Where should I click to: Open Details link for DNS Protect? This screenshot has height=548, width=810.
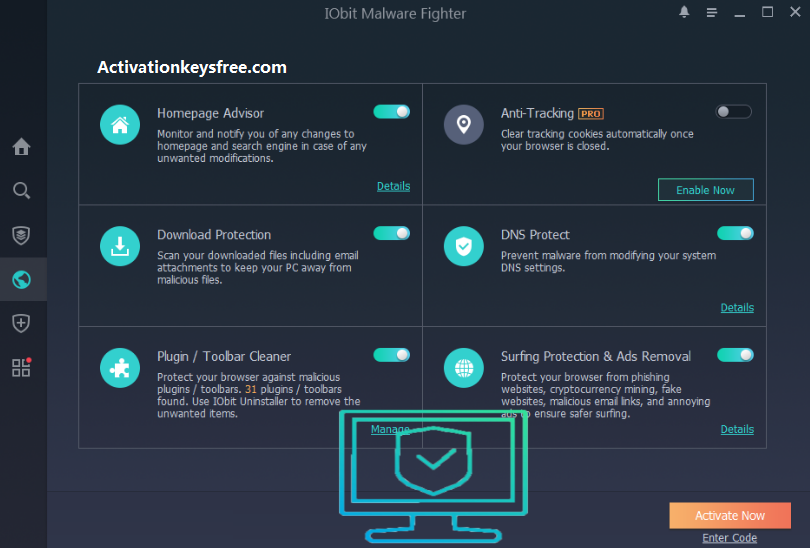coord(737,307)
